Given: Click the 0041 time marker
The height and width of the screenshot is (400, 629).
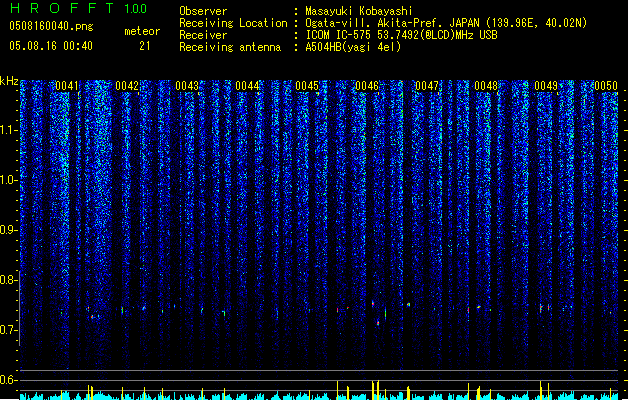Looking at the screenshot, I should [x=67, y=86].
